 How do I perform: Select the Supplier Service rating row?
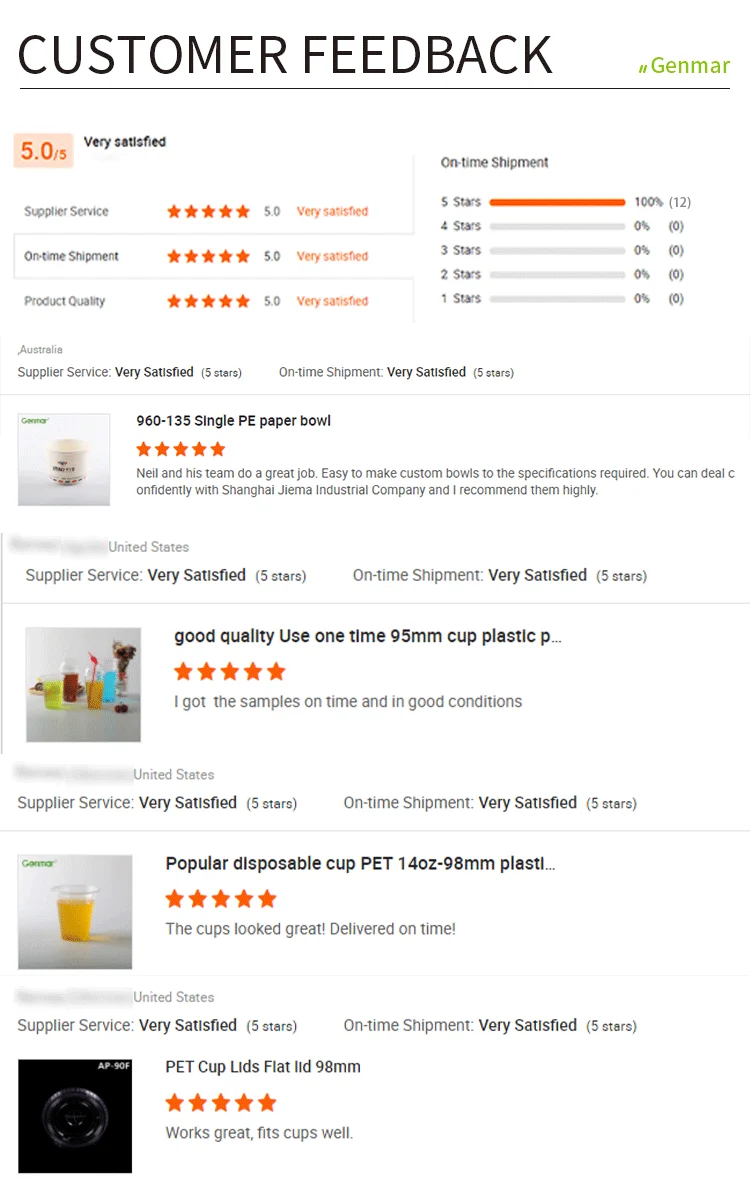[x=214, y=211]
